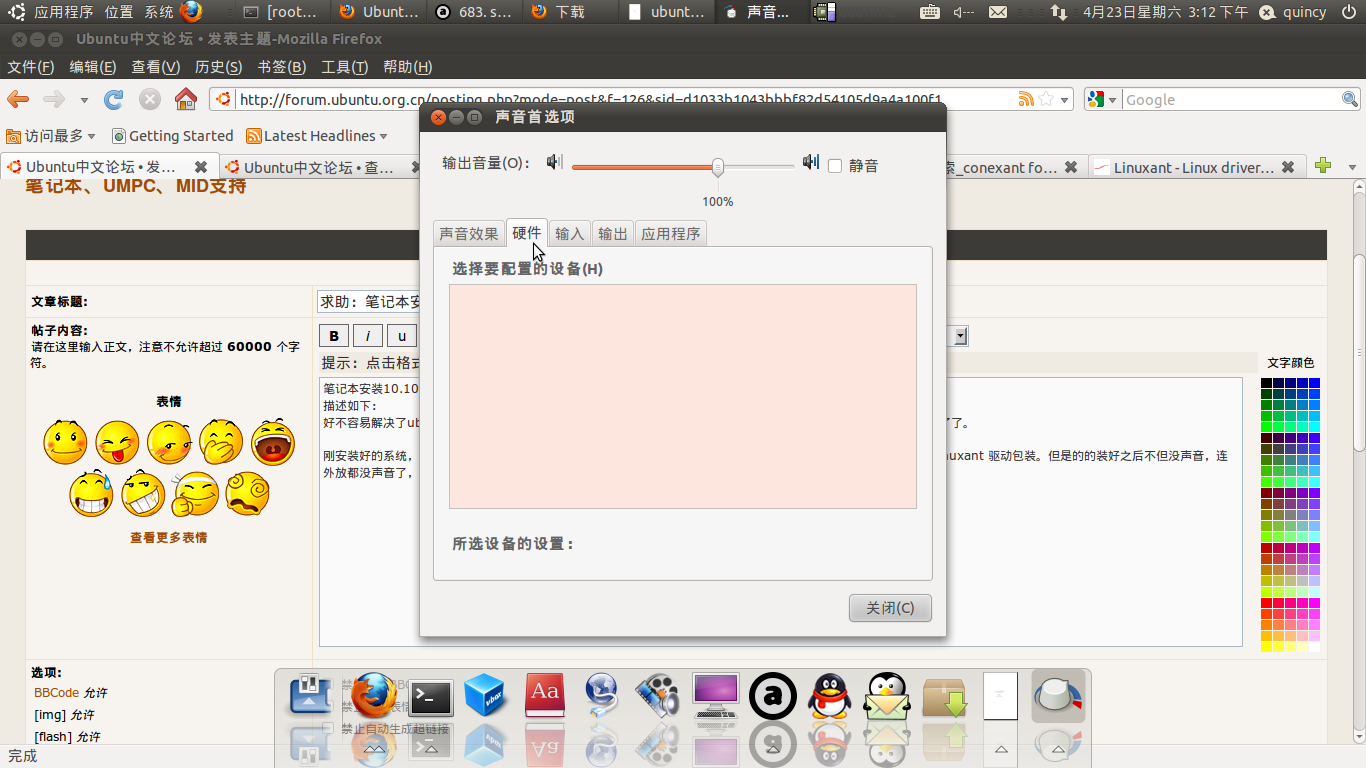
Task: Click the keyboard indicator in top panel
Action: point(930,12)
